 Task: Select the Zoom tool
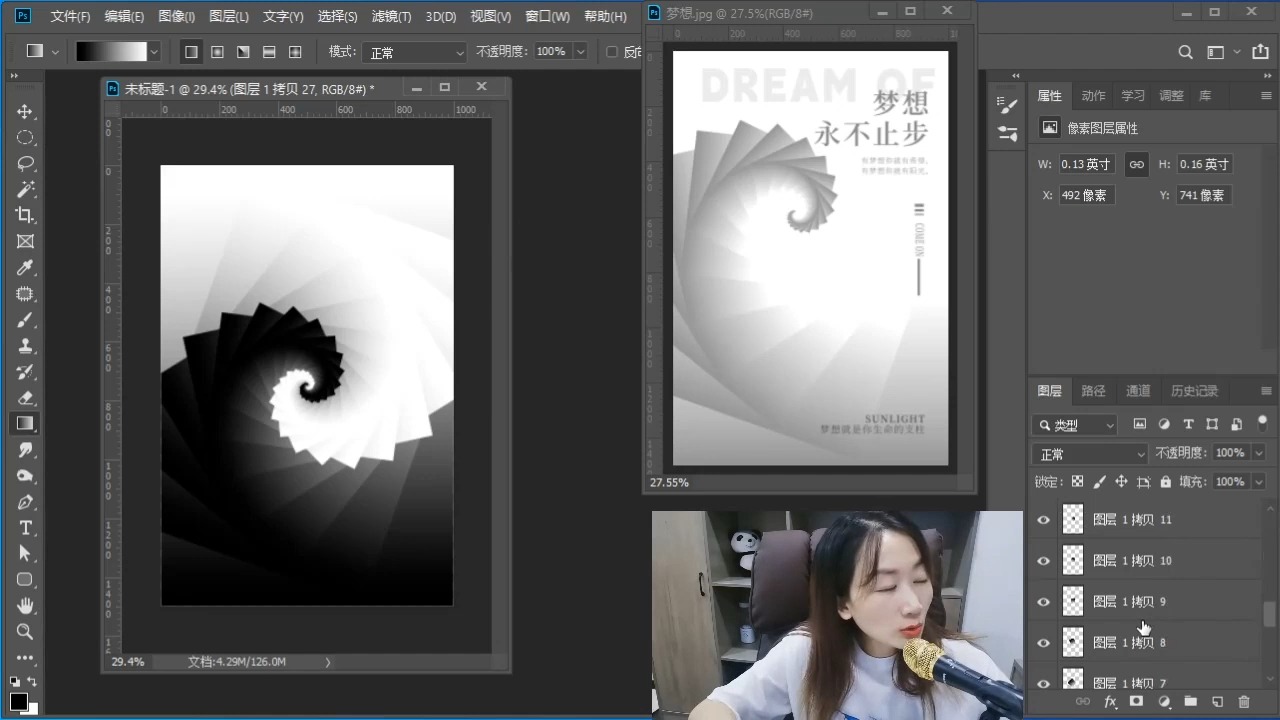pos(25,632)
